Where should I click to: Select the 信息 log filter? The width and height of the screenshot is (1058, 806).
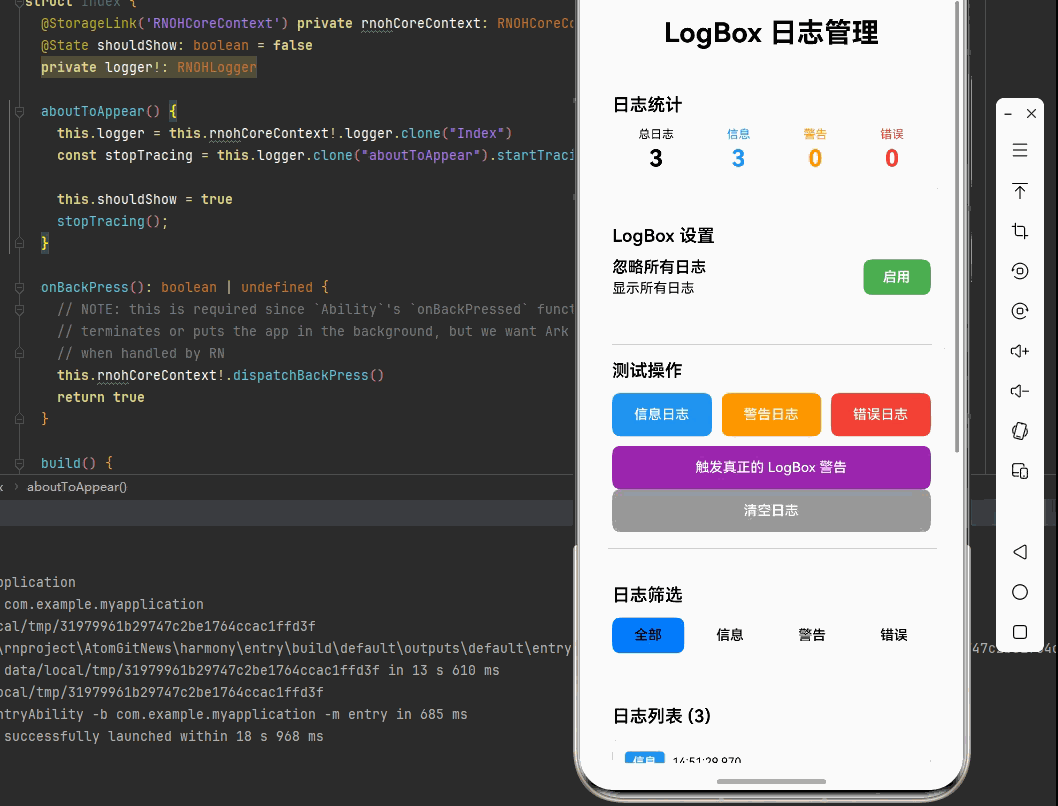click(x=729, y=634)
